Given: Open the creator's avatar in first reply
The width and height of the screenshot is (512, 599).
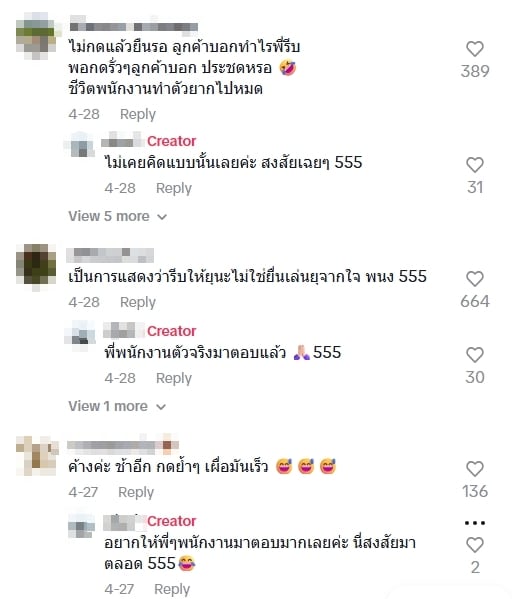Looking at the screenshot, I should [81, 144].
